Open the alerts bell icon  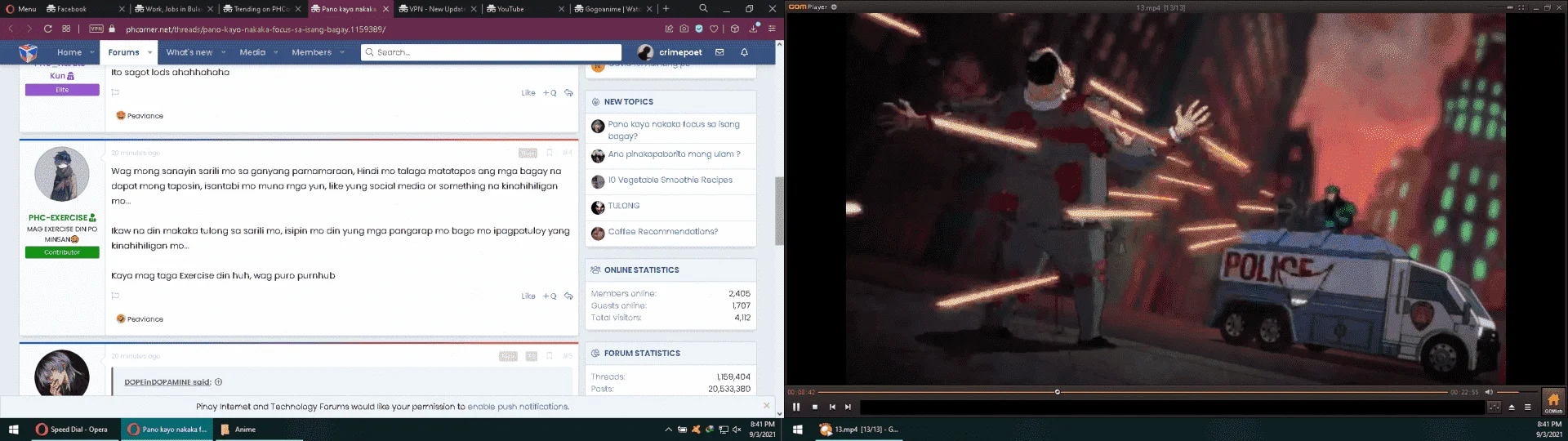pos(744,52)
